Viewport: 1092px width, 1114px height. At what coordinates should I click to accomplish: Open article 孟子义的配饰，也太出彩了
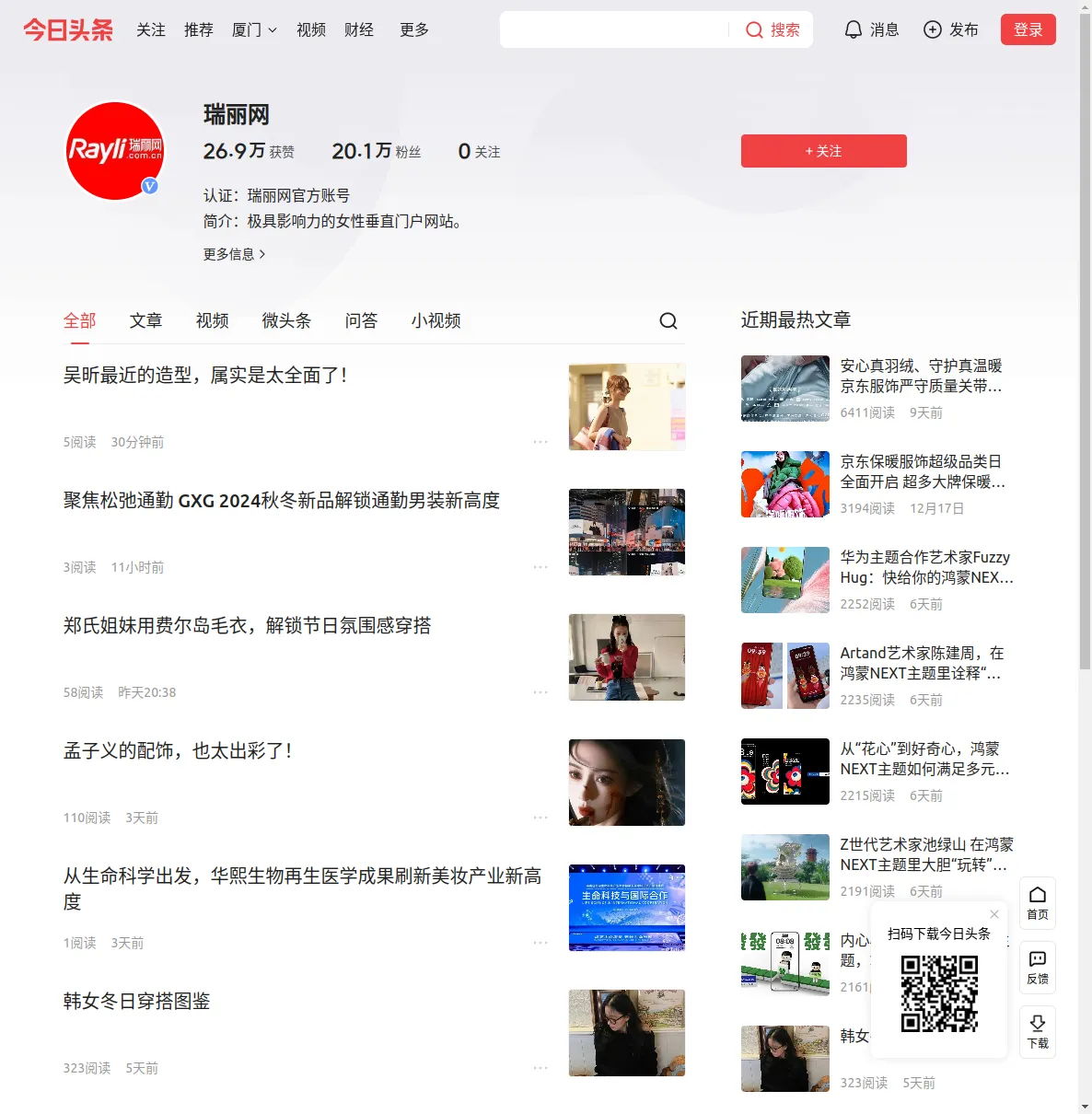point(178,750)
